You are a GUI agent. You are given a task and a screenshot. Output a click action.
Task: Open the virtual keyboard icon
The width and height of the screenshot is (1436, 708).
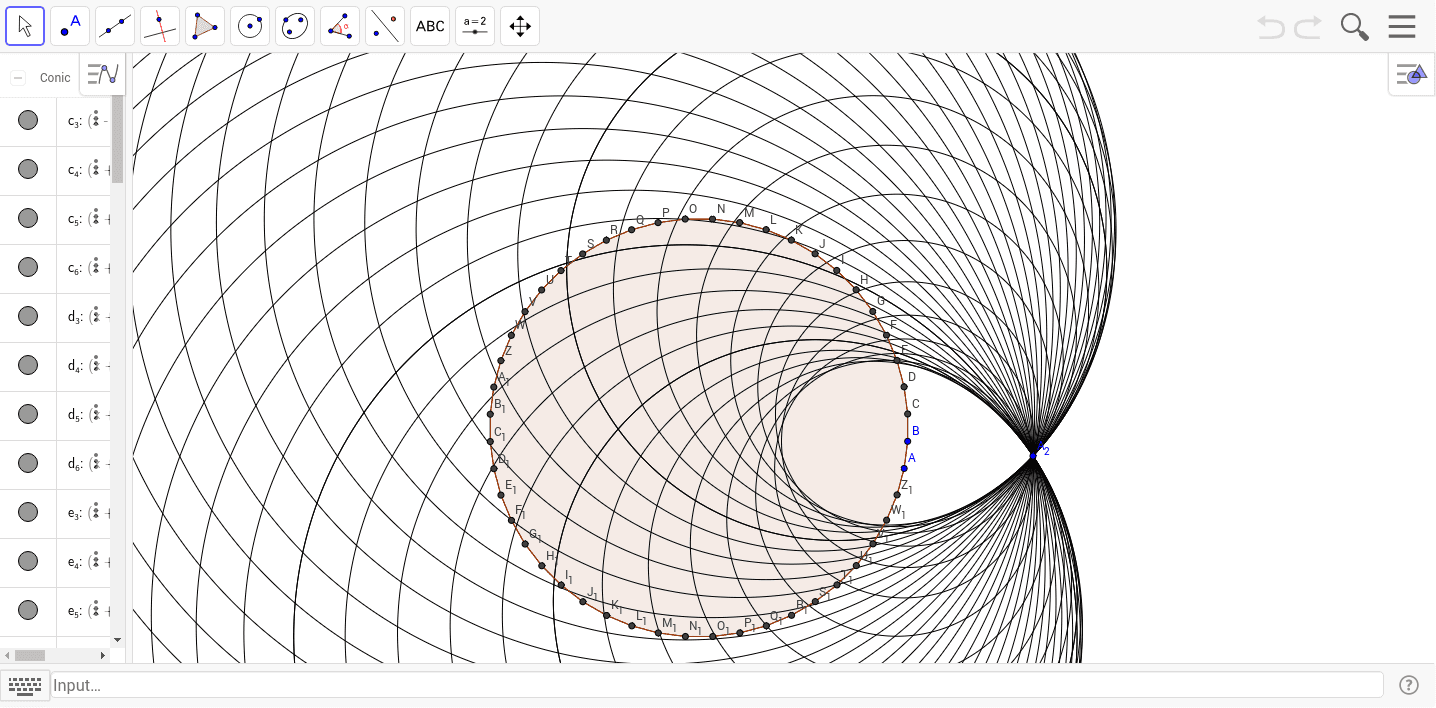pos(25,685)
